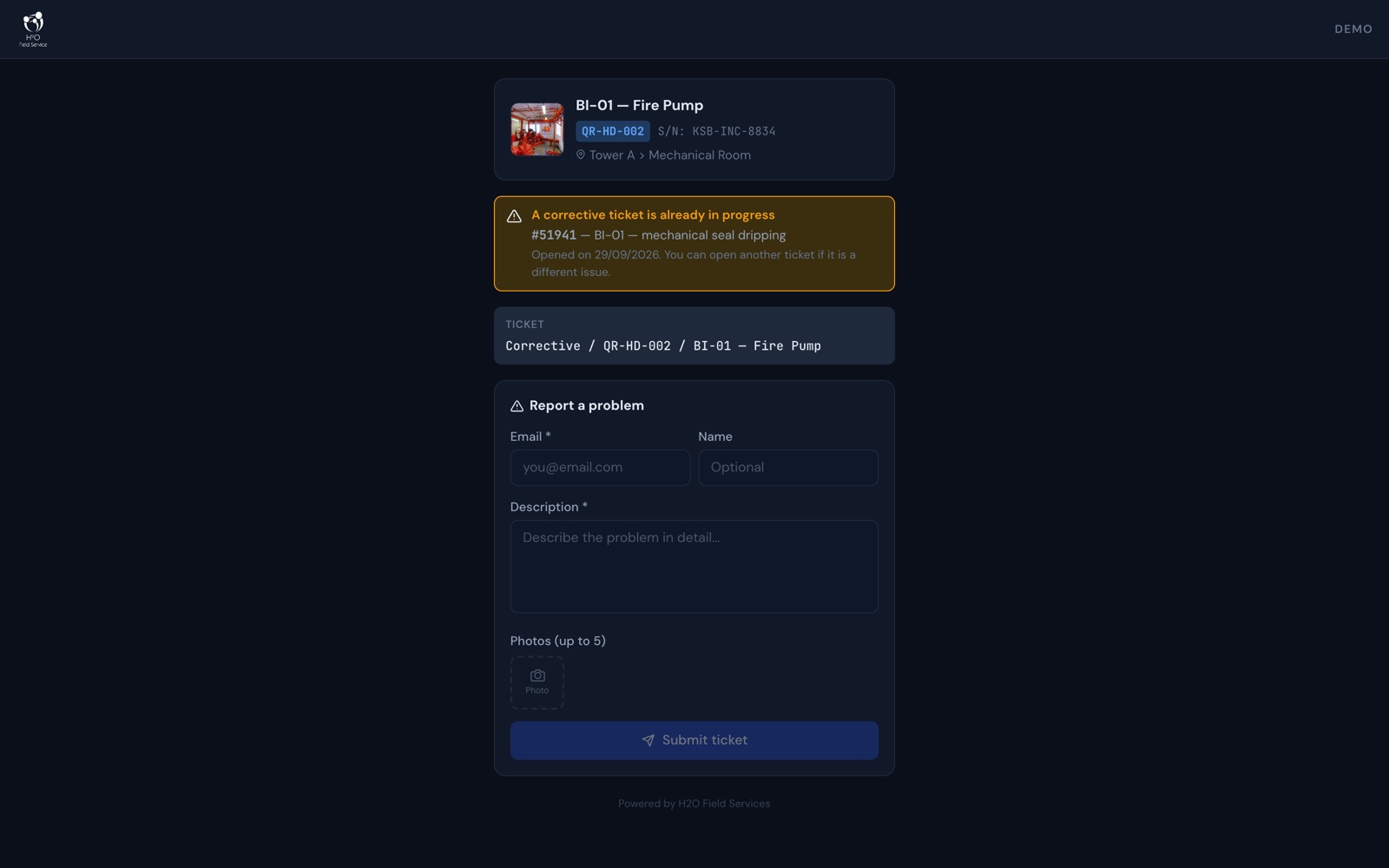Click the breadcrumb chevron after Tower A
Screen dimensions: 1389x868
coord(642,155)
